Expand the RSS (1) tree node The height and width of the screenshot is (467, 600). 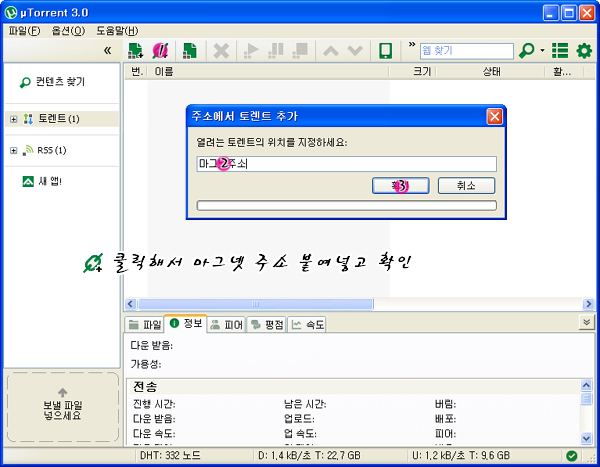tap(14, 150)
